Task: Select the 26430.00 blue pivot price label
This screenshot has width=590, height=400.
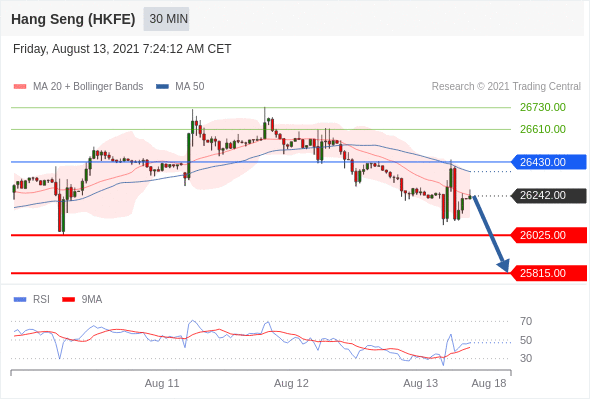Action: click(x=549, y=162)
